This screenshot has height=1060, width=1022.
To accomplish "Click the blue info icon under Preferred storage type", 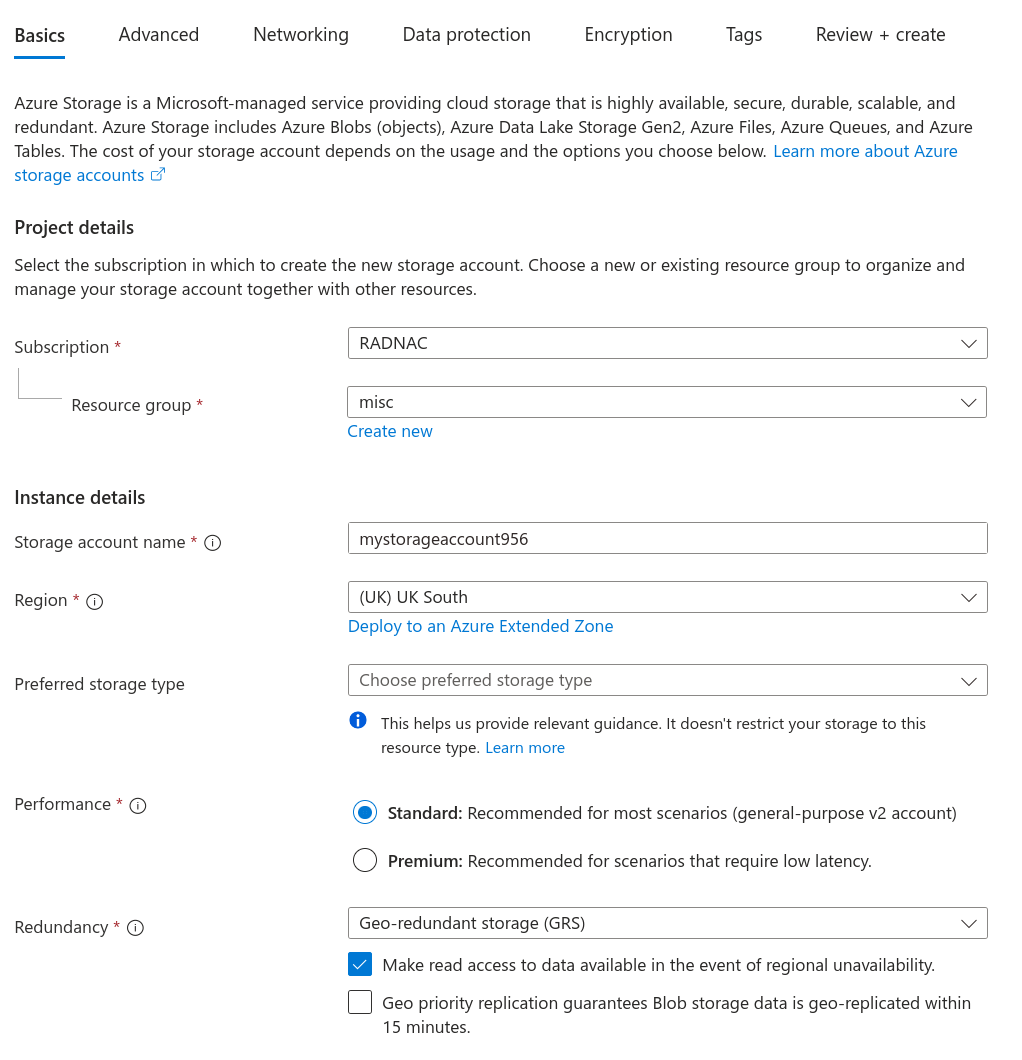I will [357, 720].
